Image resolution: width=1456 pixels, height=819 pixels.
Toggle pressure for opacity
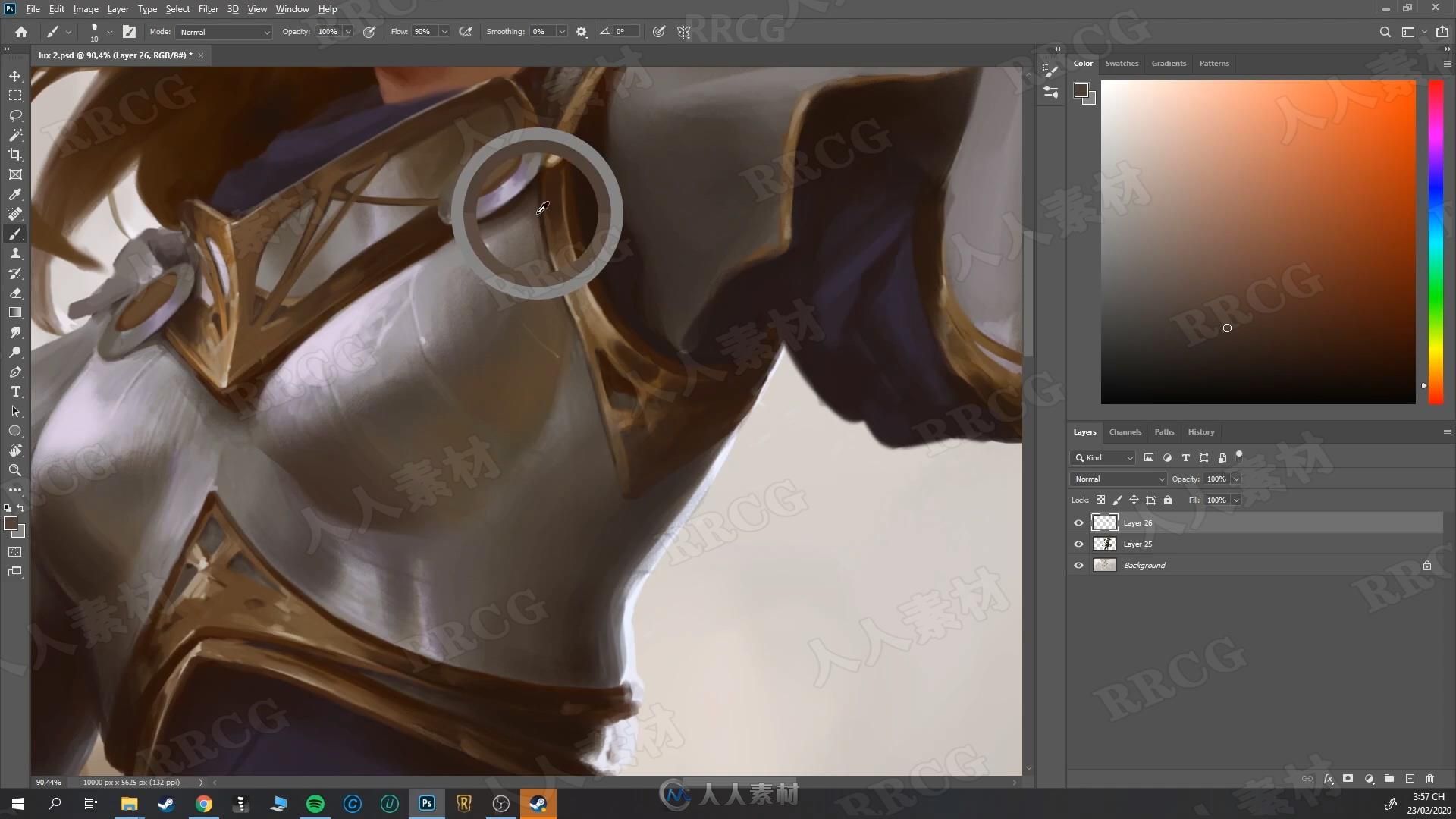point(369,32)
